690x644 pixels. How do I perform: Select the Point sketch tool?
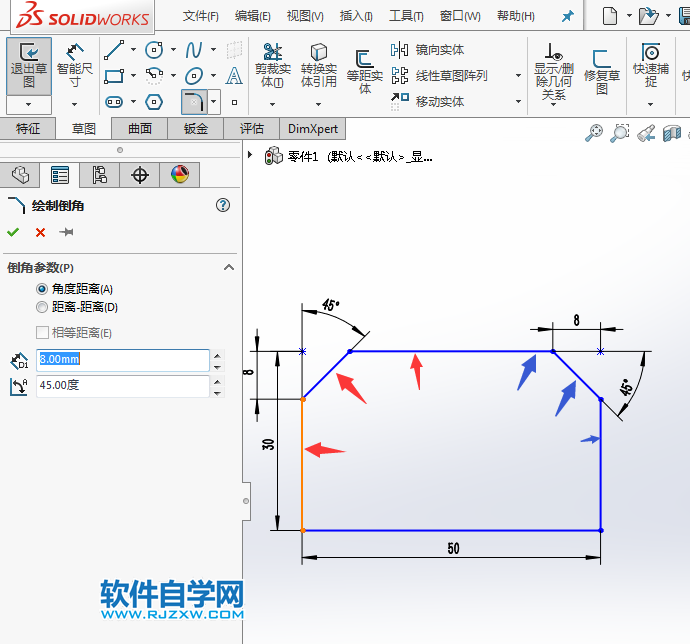tap(235, 102)
